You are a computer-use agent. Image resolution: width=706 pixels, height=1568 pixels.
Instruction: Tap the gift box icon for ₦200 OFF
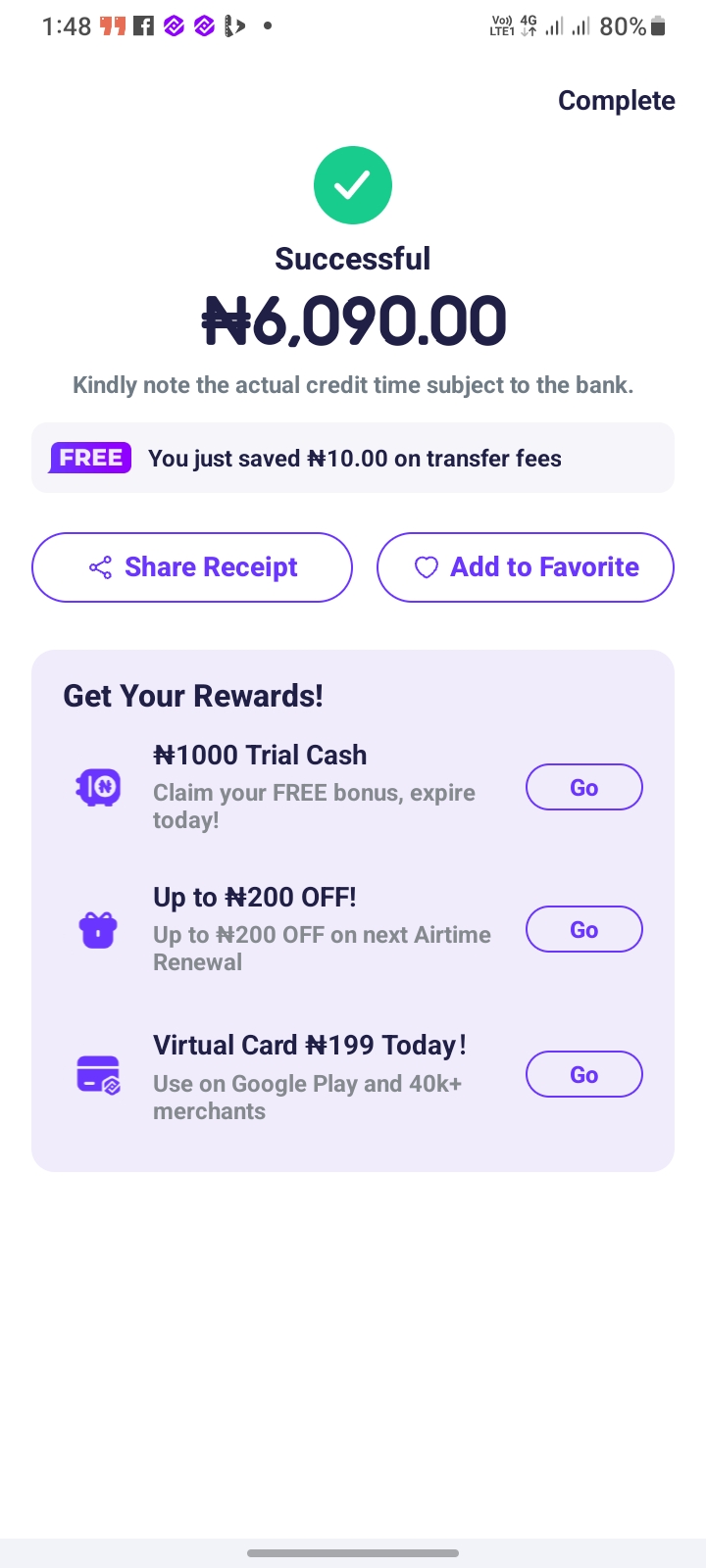coord(98,929)
